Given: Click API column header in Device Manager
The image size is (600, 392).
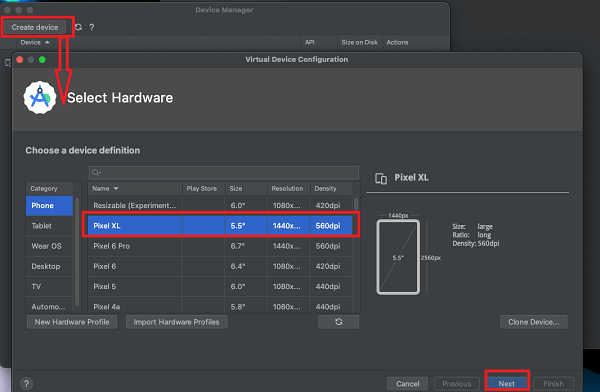Looking at the screenshot, I should 310,42.
